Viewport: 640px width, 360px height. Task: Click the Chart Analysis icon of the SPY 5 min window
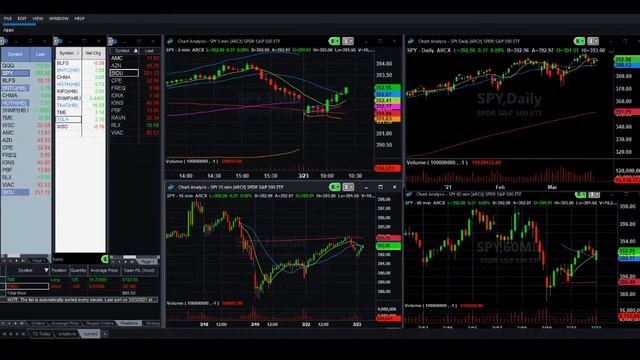pos(170,41)
